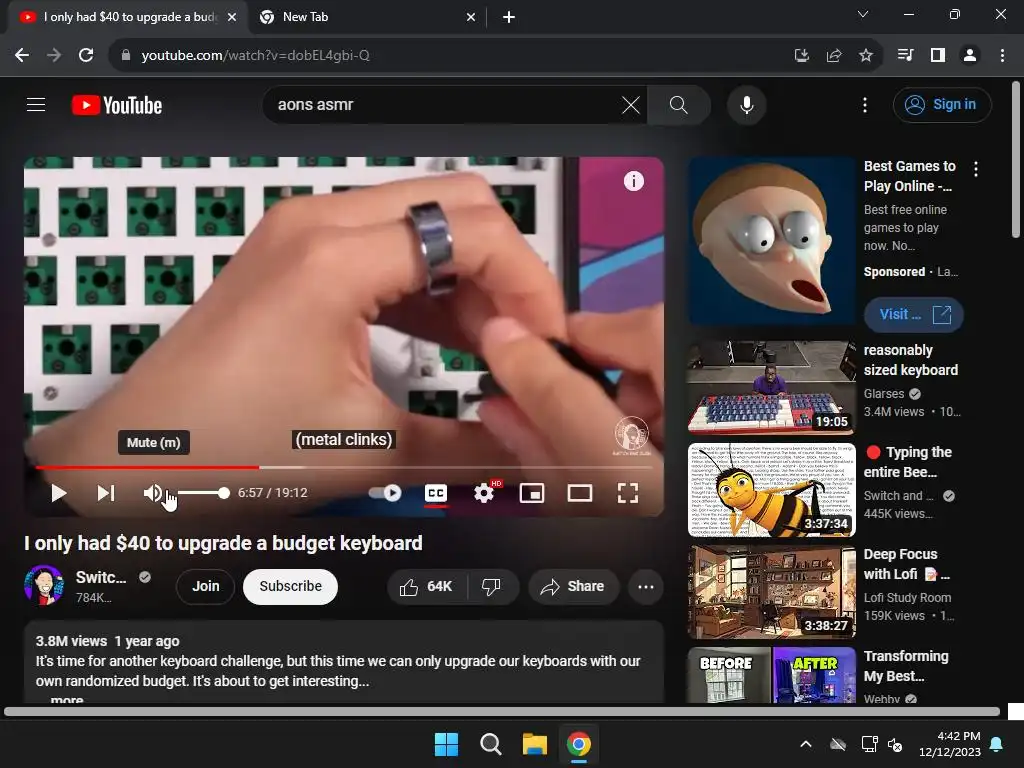This screenshot has width=1024, height=768.
Task: Open the Windows Start menu
Action: tap(447, 744)
